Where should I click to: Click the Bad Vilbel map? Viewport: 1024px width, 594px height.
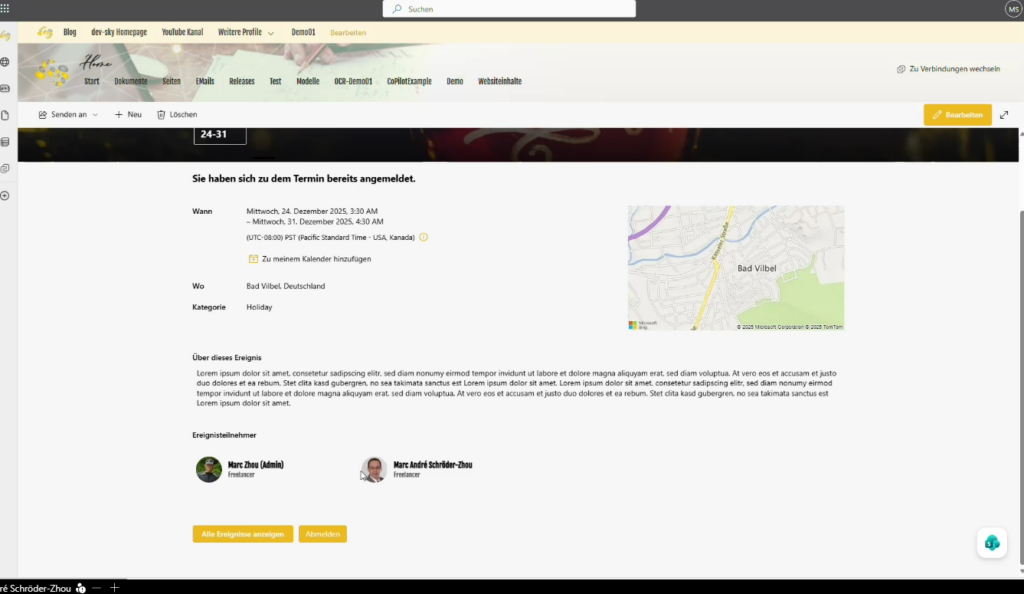pyautogui.click(x=736, y=268)
